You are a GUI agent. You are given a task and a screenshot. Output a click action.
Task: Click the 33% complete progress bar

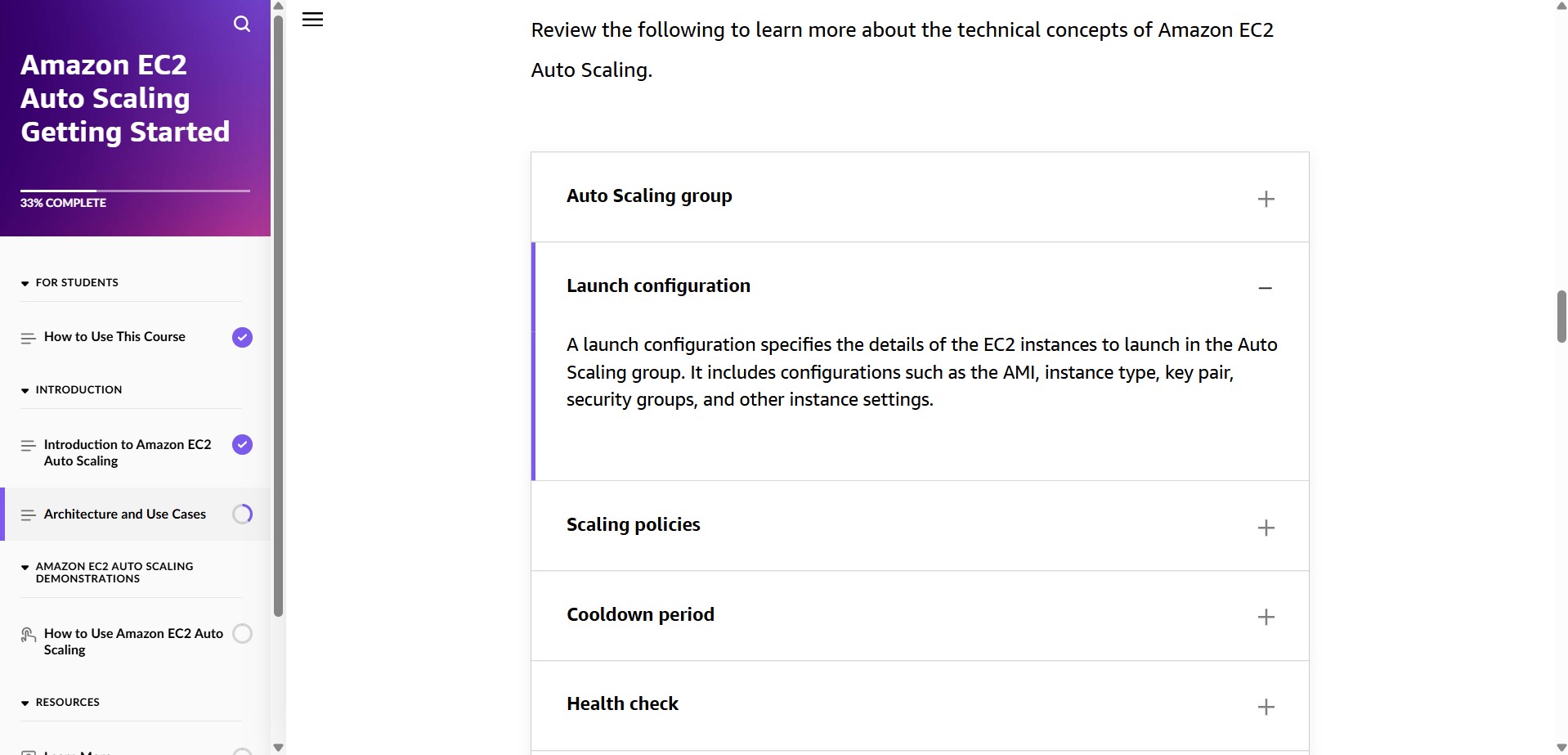pyautogui.click(x=135, y=191)
